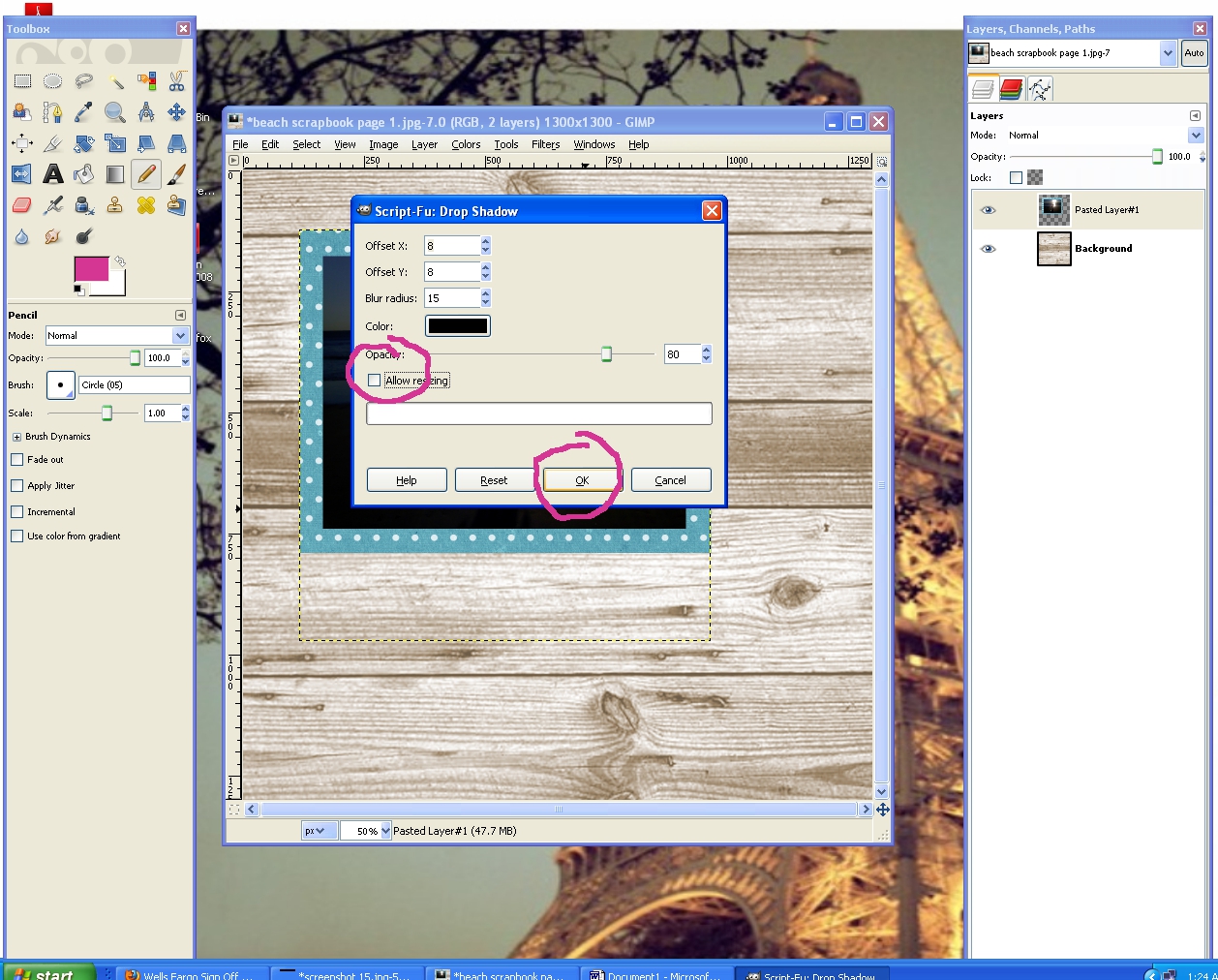Screen dimensions: 1218x980
Task: Select the Heal bandage tool
Action: pos(146,205)
